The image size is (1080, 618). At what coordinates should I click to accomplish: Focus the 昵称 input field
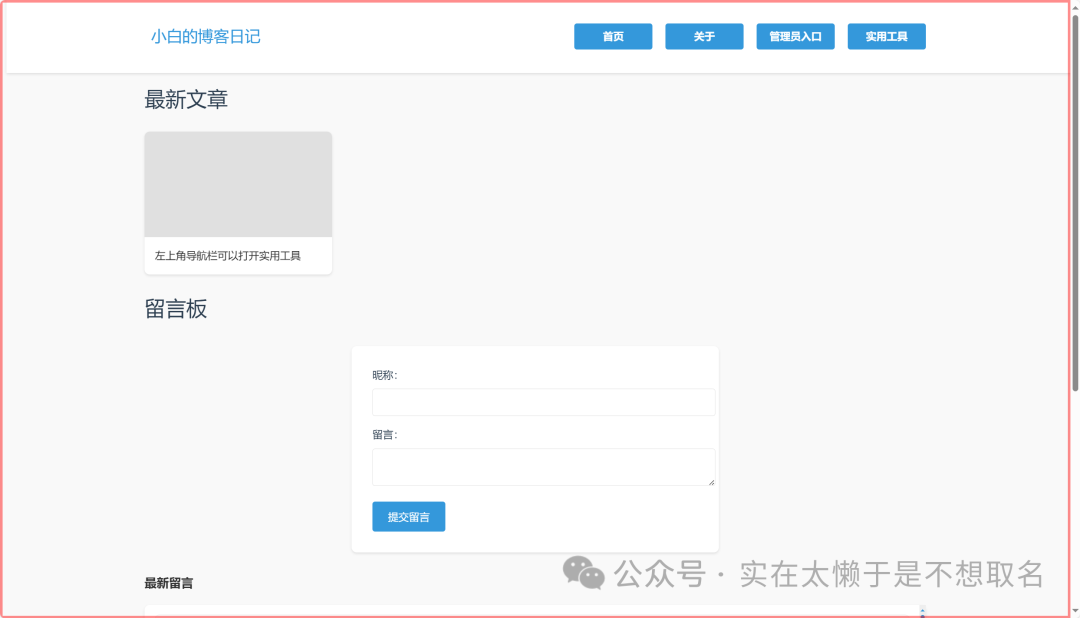[543, 402]
